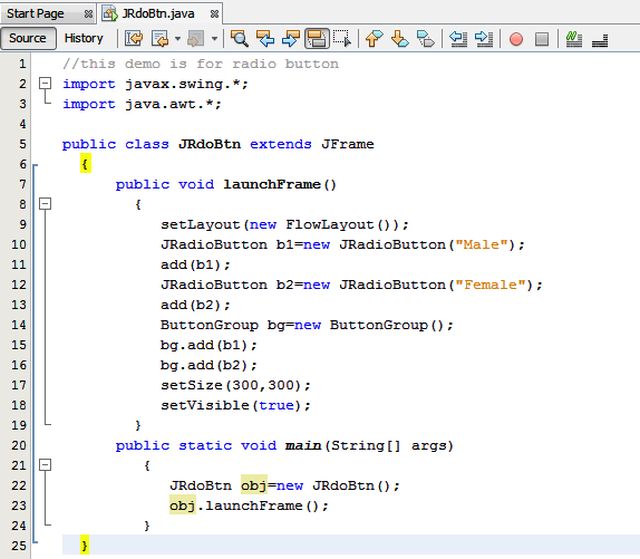Close the Start Page tab

tap(89, 14)
